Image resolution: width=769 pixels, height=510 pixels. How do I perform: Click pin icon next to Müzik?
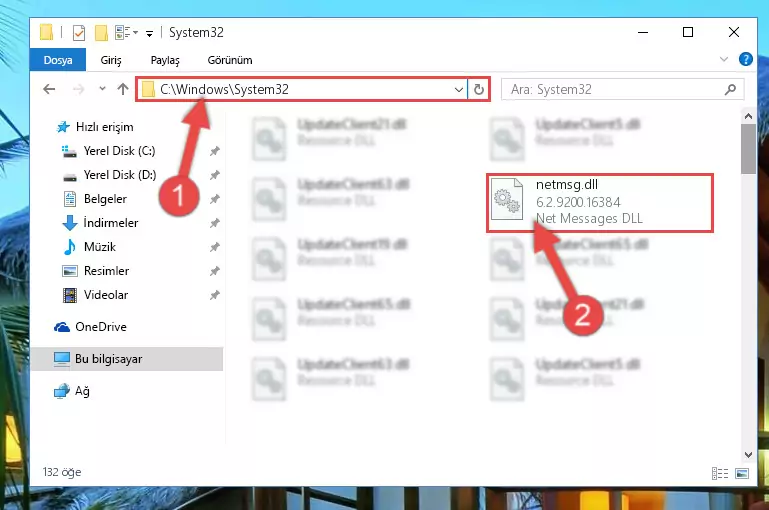[214, 247]
